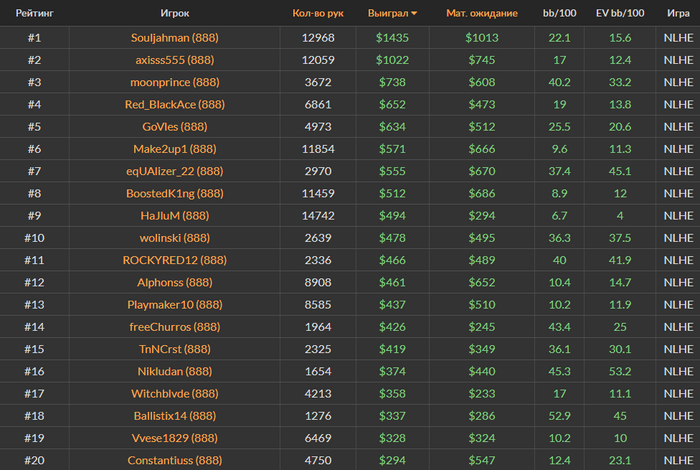Select HaJluM (888) player name

coord(175,215)
